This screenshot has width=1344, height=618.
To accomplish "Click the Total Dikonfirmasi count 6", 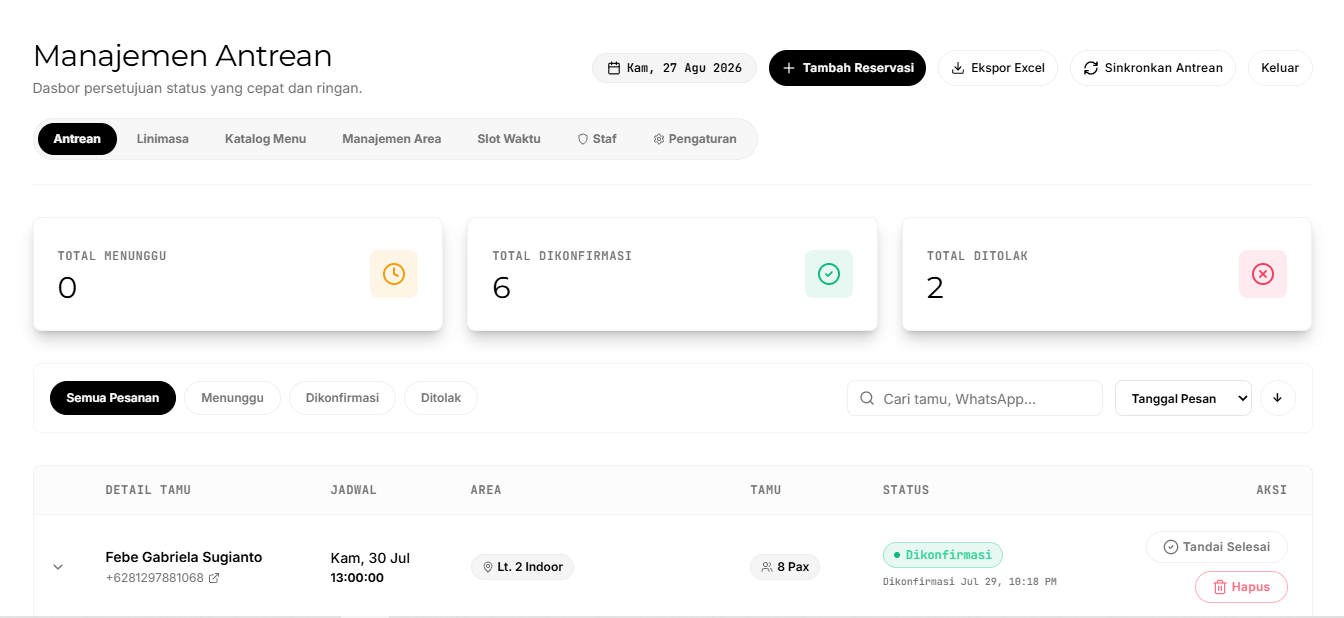I will click(x=502, y=288).
